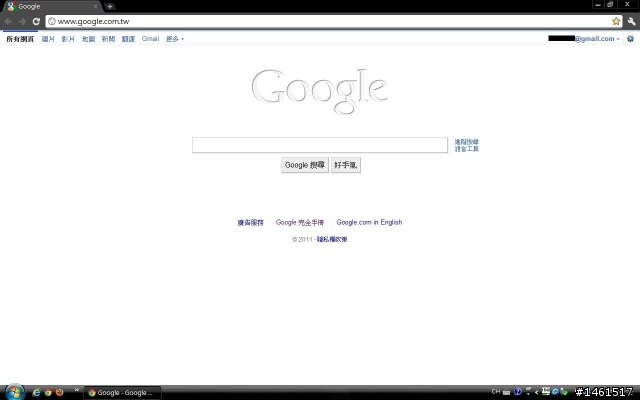Click the network connection tray icon

(564, 392)
